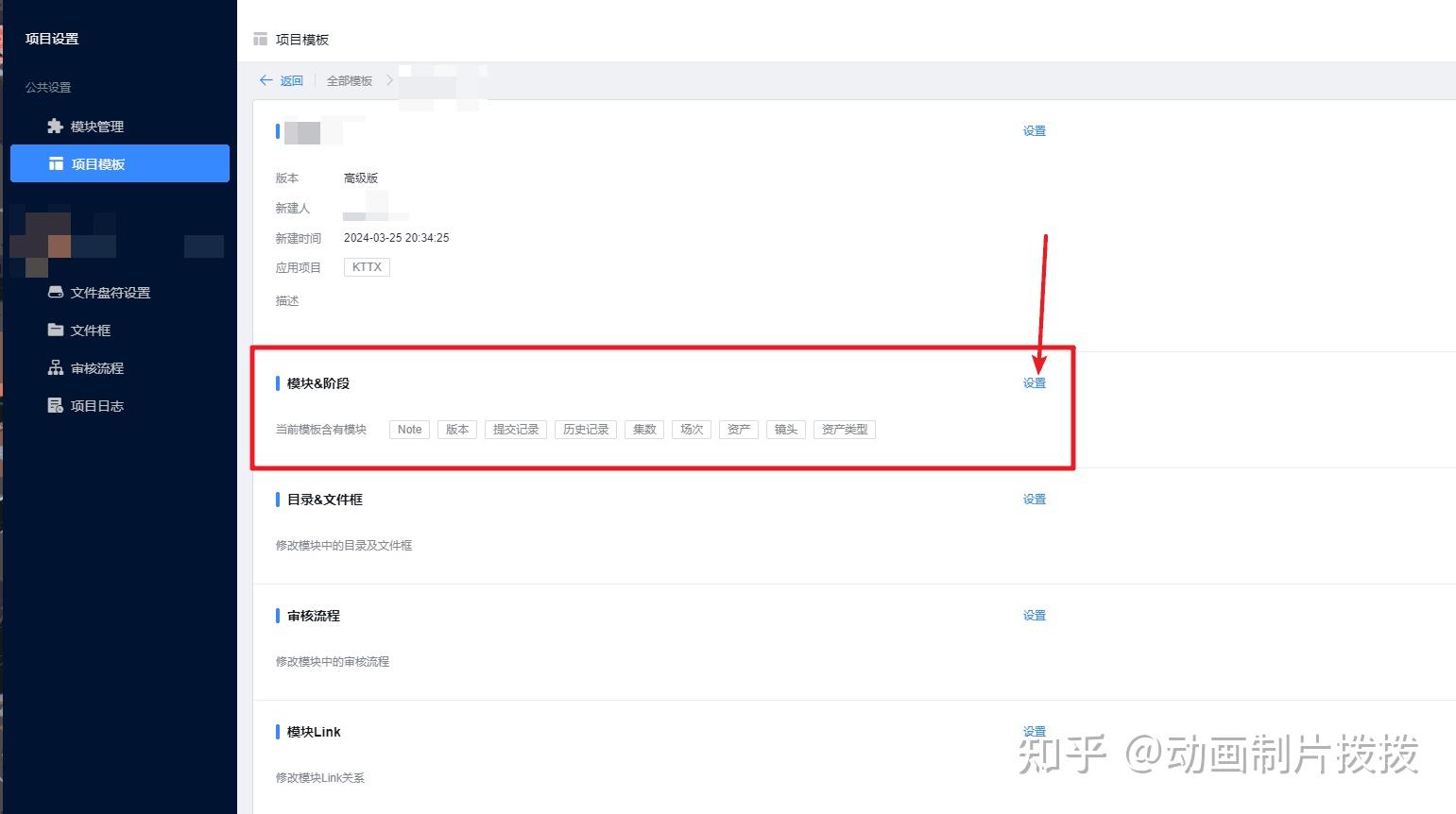
Task: Select the 提交记录 module tag
Action: click(515, 429)
